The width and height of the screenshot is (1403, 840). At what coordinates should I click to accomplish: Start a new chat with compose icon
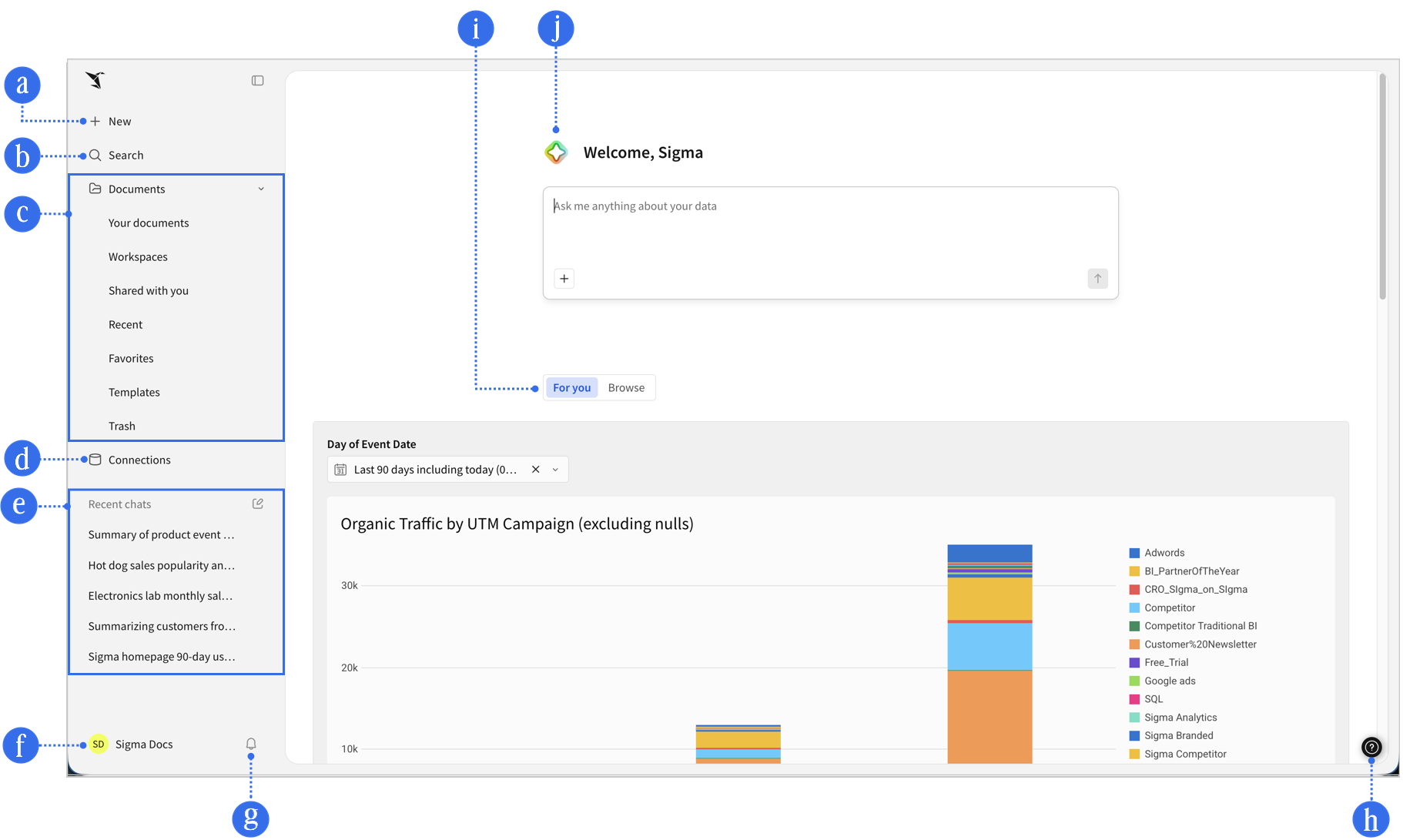click(258, 504)
